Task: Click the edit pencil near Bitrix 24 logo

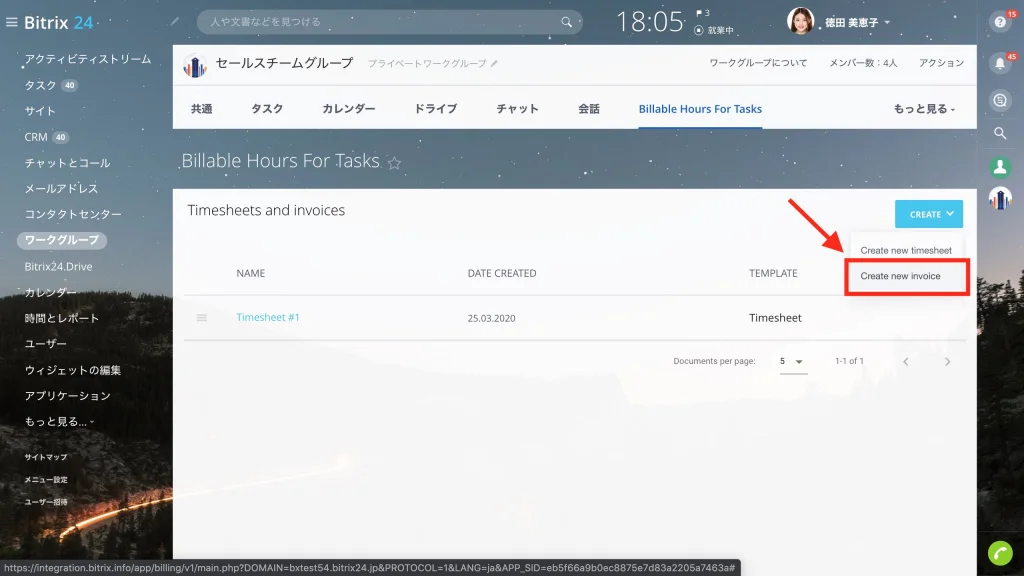Action: point(174,22)
